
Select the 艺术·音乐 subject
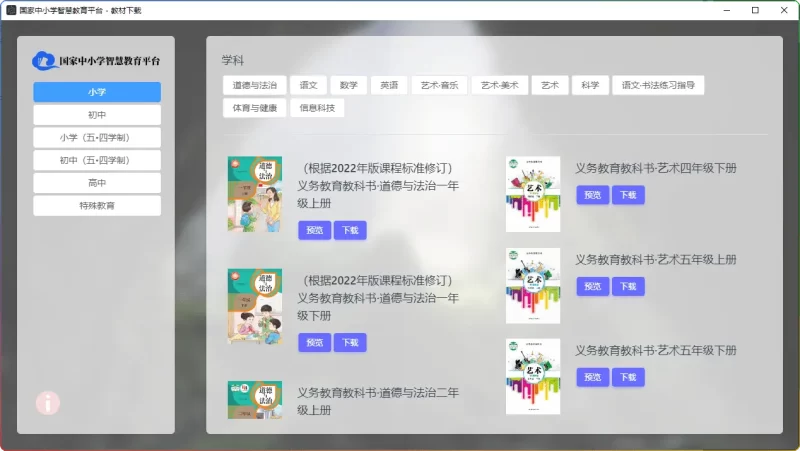point(439,85)
